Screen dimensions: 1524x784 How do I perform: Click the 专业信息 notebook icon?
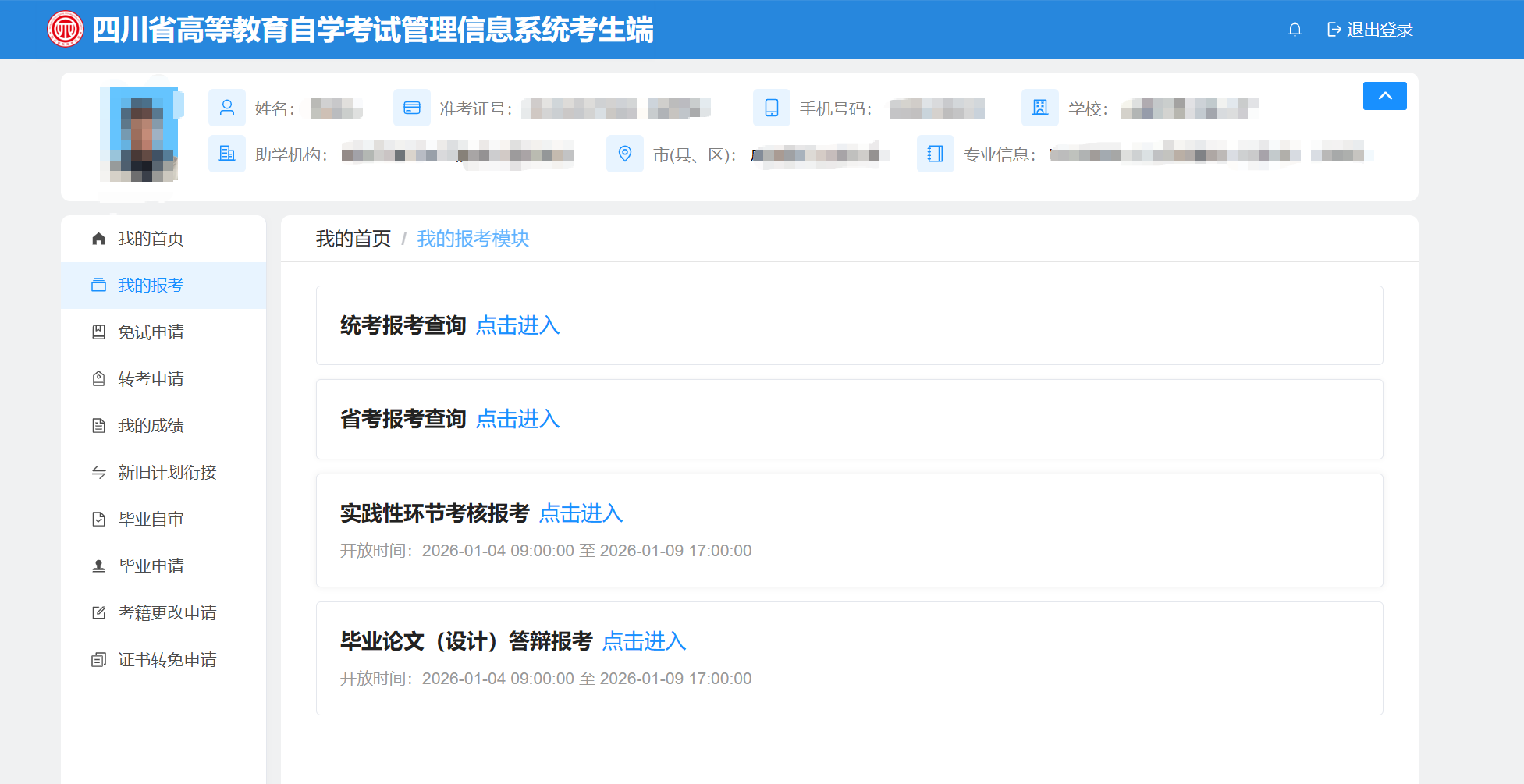point(935,154)
